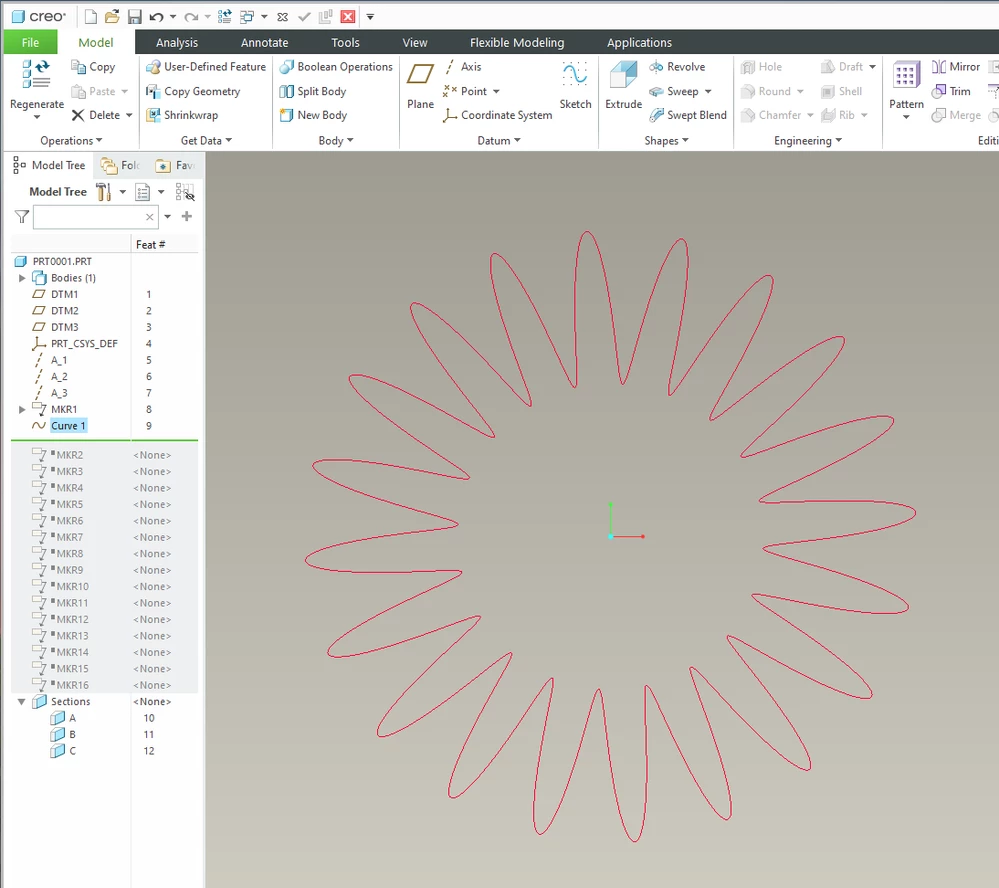Open the tree columns display dropdown

(161, 192)
